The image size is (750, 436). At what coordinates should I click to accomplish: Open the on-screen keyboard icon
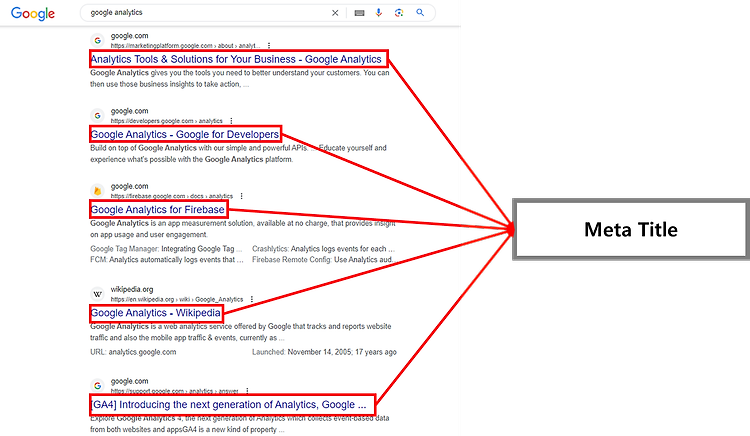coord(359,13)
